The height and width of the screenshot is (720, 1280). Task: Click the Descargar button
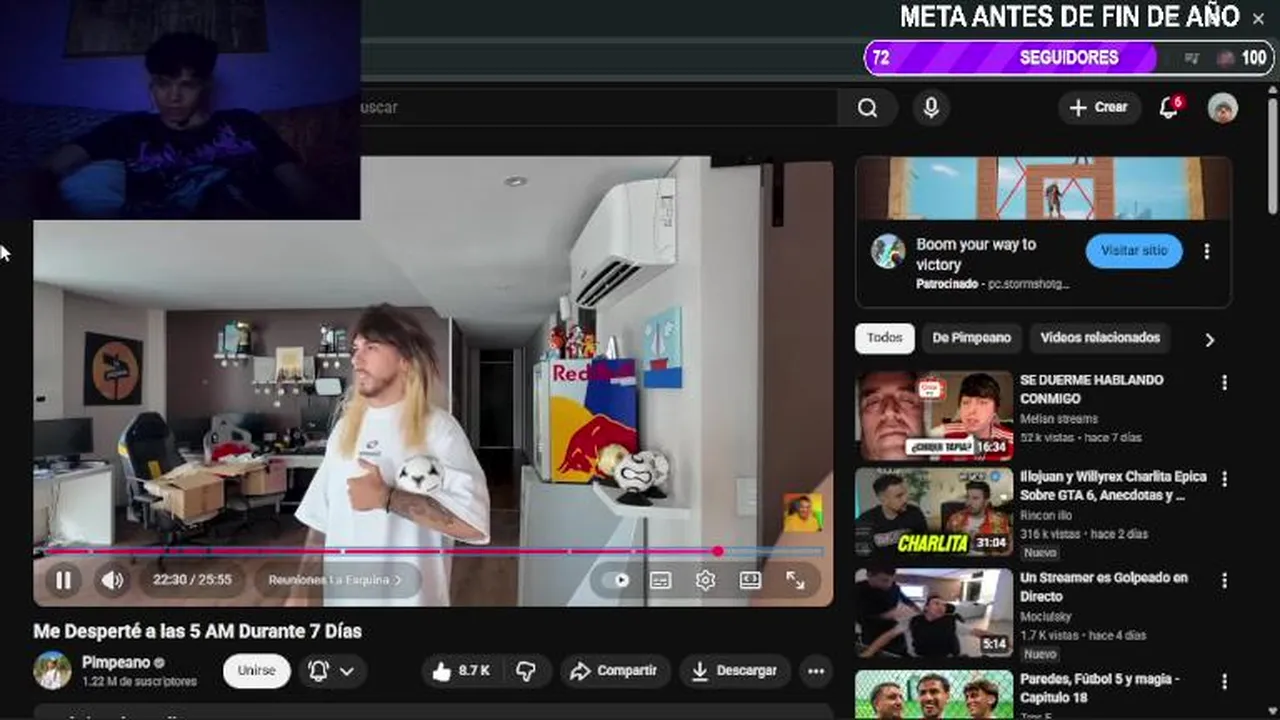(735, 671)
